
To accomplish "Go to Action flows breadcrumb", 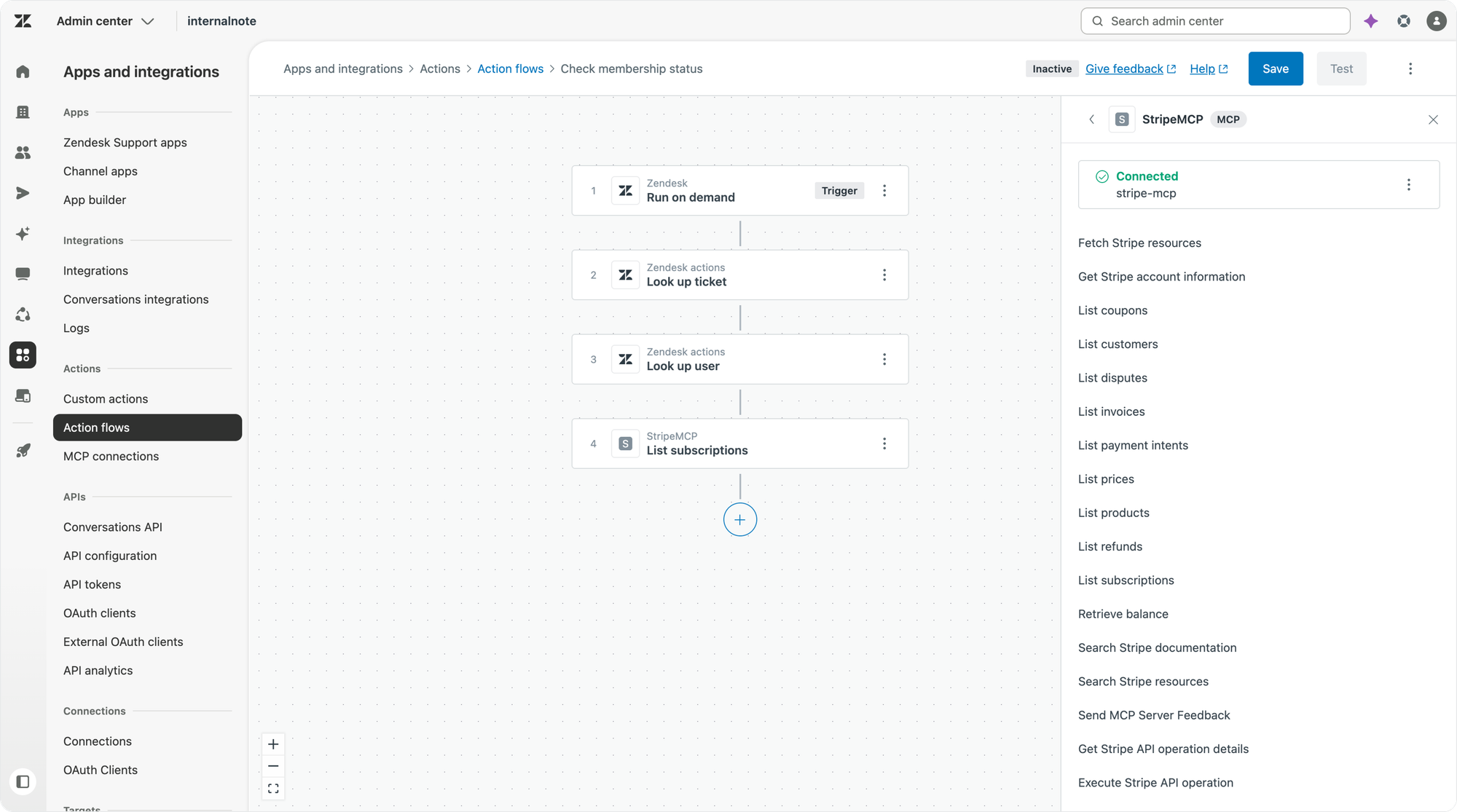I will 510,68.
